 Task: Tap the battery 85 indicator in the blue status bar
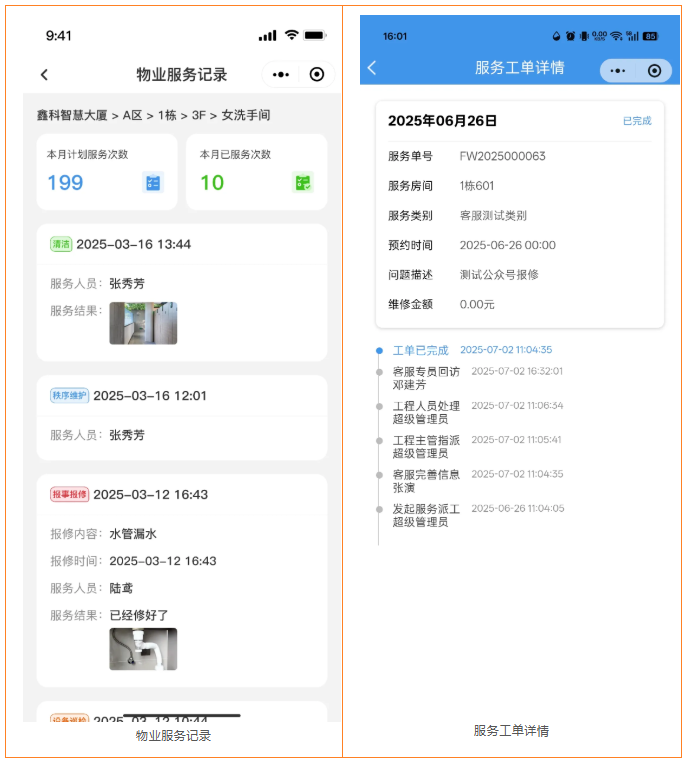pos(650,36)
